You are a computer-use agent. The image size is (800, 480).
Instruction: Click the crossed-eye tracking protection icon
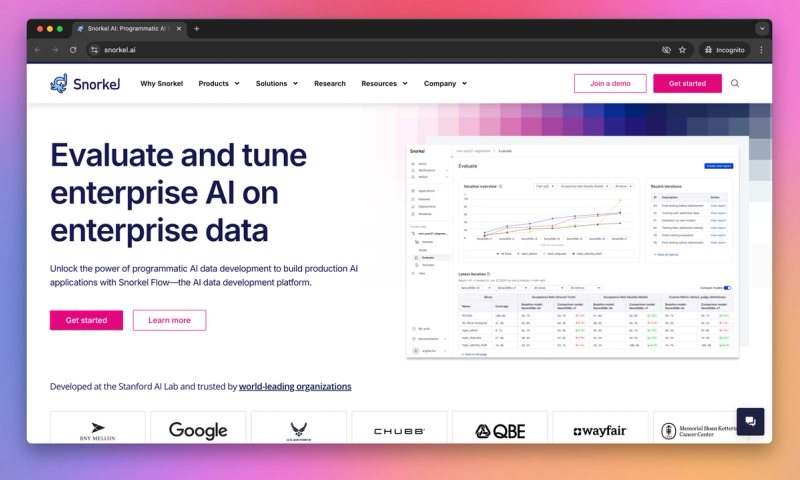coord(666,50)
